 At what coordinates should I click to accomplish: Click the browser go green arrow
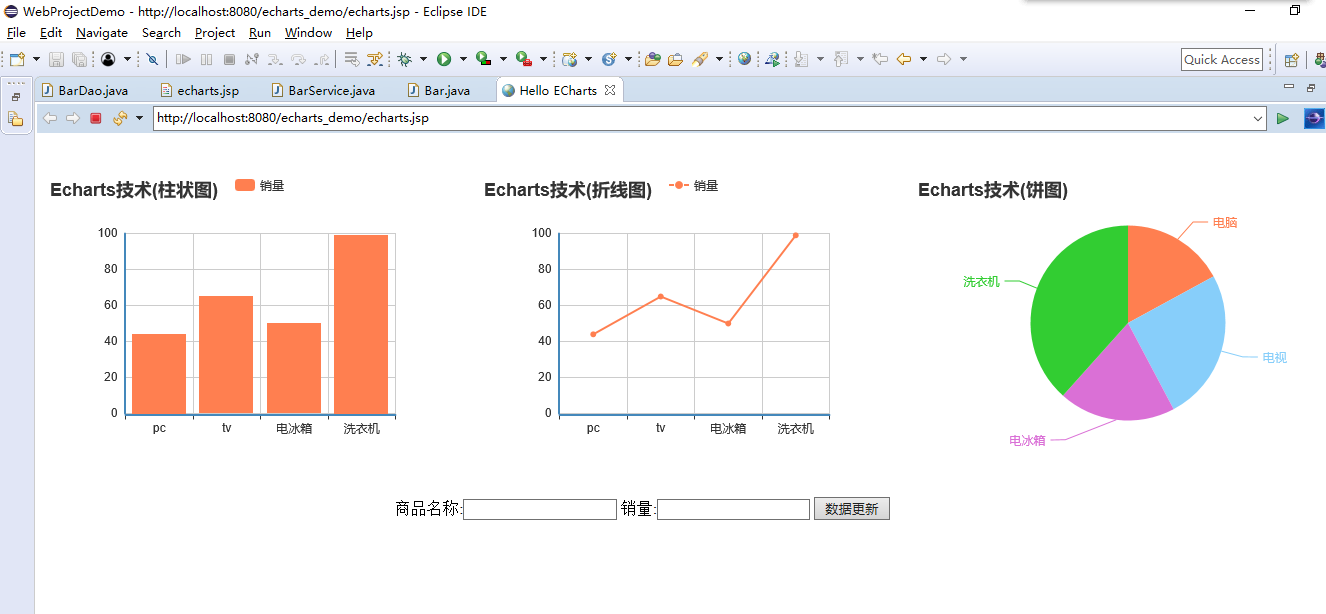(1283, 118)
